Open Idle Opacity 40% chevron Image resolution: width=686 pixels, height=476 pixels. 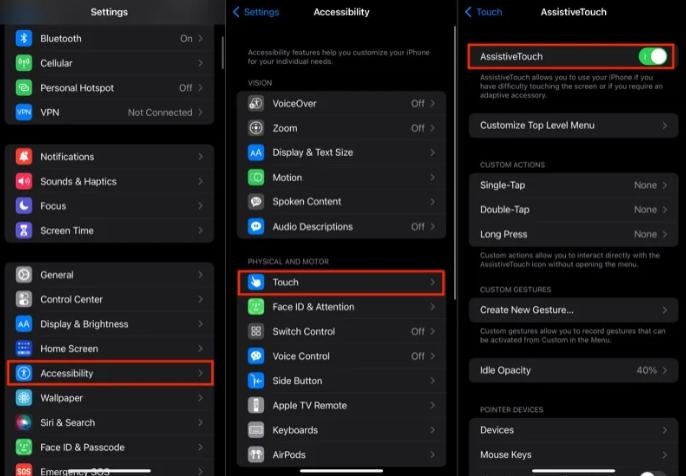pos(665,371)
